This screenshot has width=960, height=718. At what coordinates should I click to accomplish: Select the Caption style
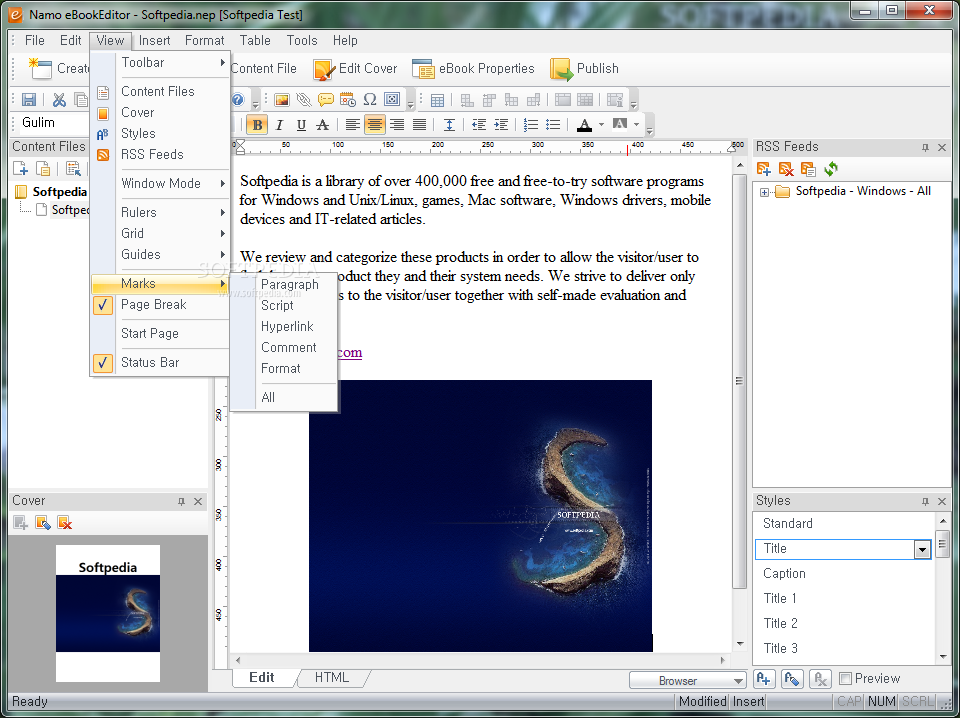(784, 574)
